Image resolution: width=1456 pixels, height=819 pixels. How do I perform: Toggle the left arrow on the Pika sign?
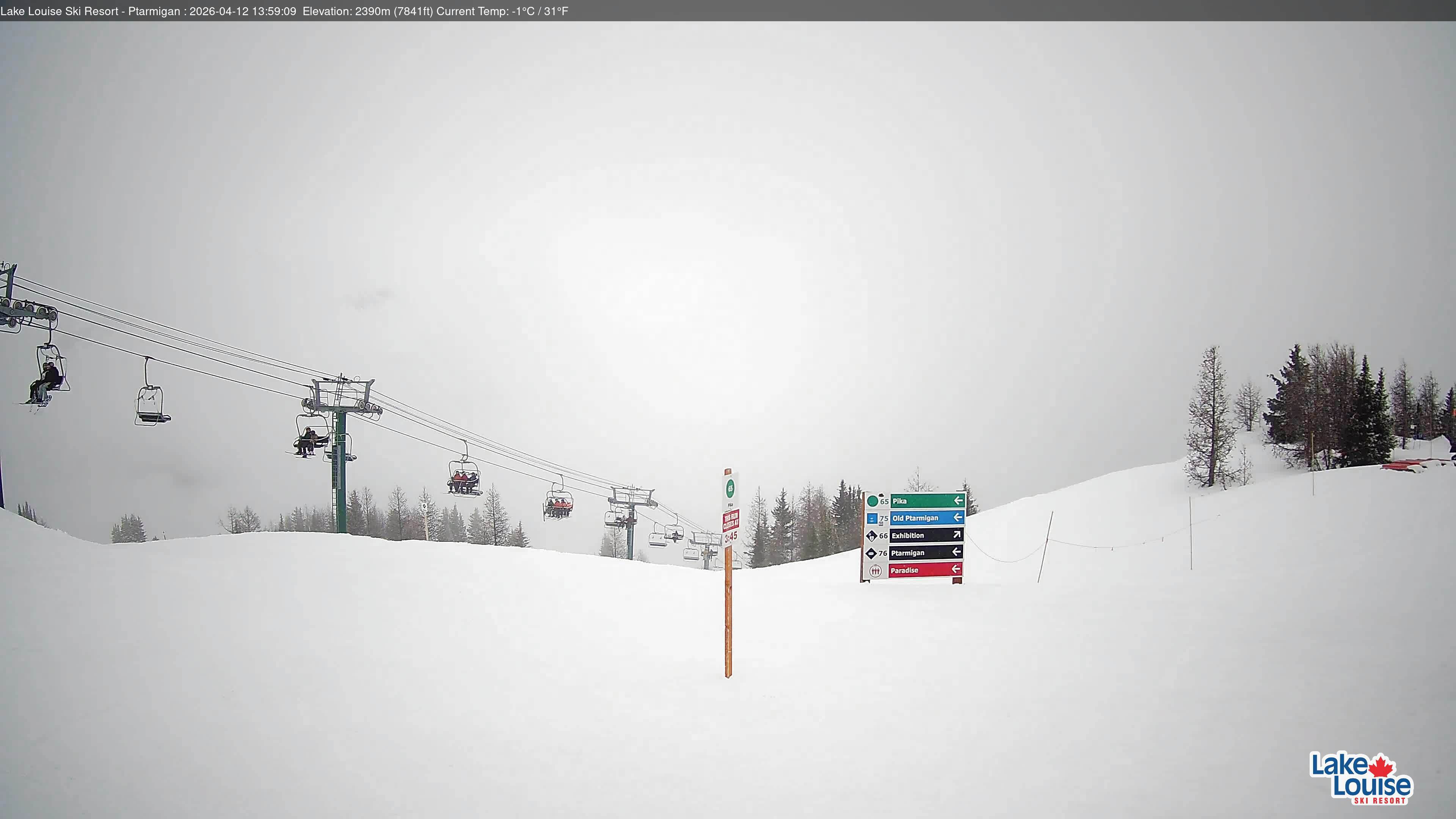point(959,501)
